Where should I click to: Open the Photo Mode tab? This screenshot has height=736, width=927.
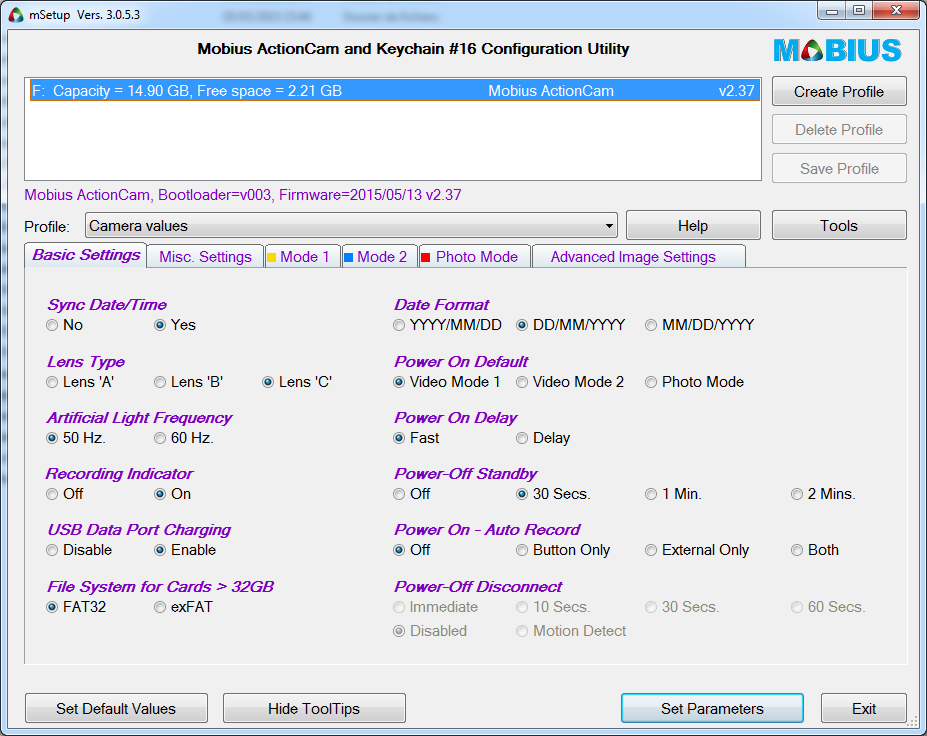point(475,257)
